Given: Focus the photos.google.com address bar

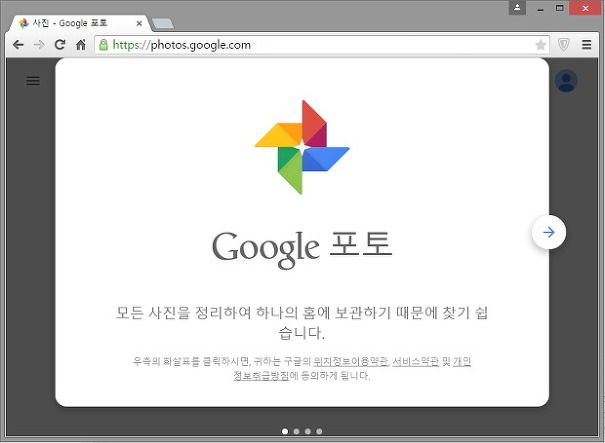Looking at the screenshot, I should click(x=320, y=45).
